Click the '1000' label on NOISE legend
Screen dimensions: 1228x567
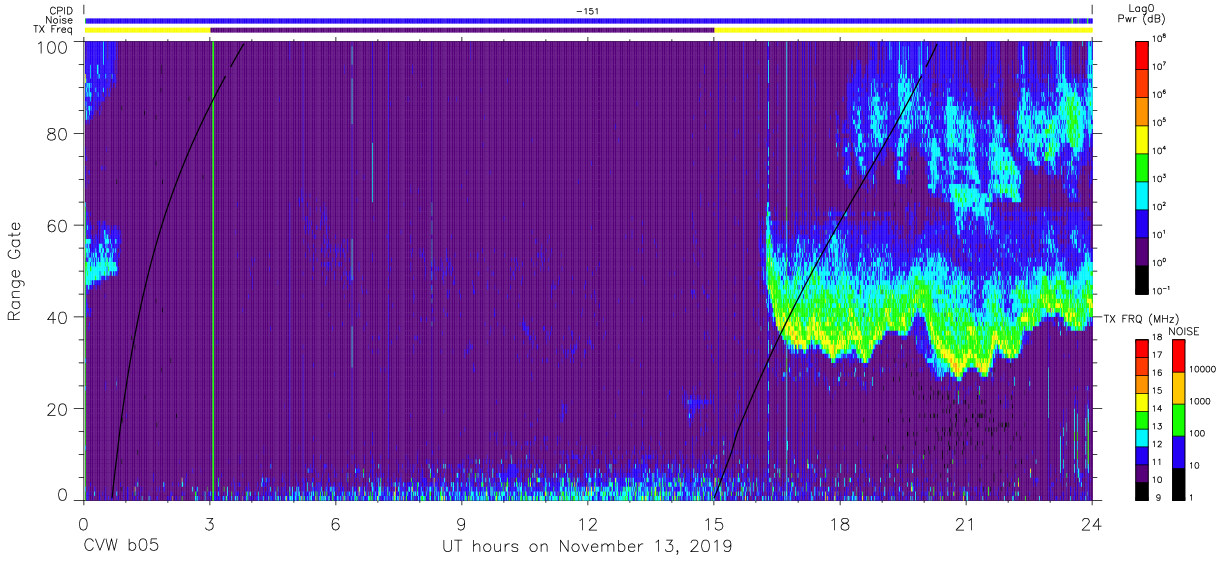tap(1201, 401)
